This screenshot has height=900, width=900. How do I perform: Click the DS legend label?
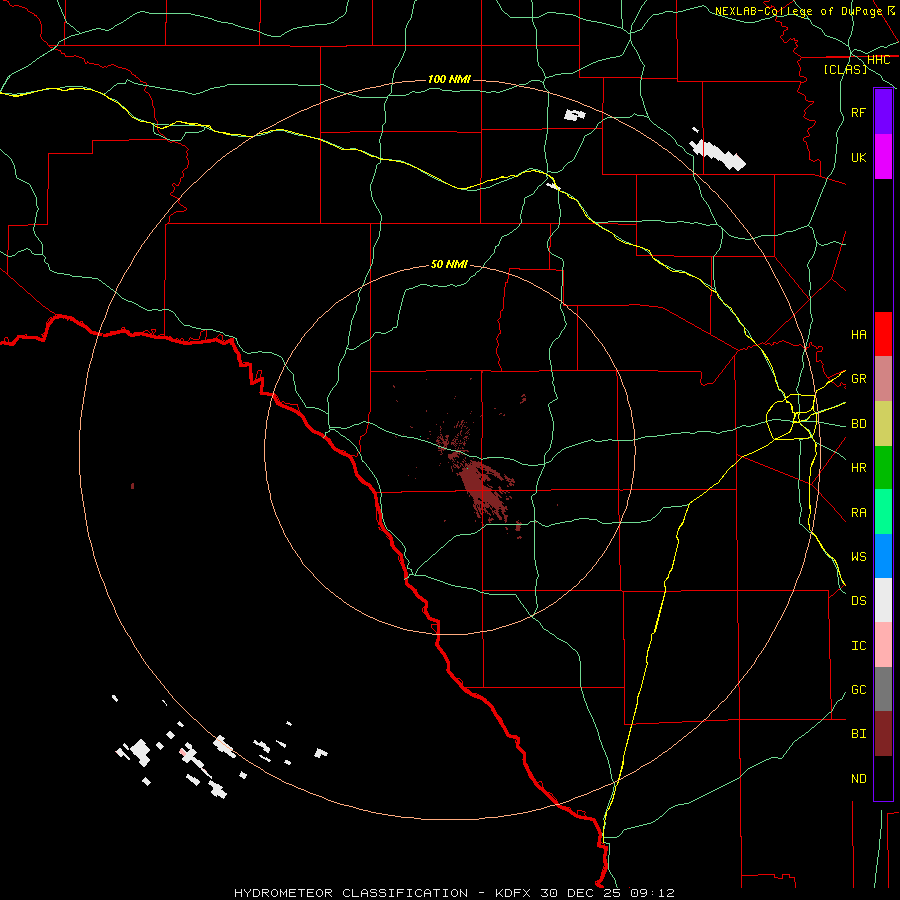[859, 600]
